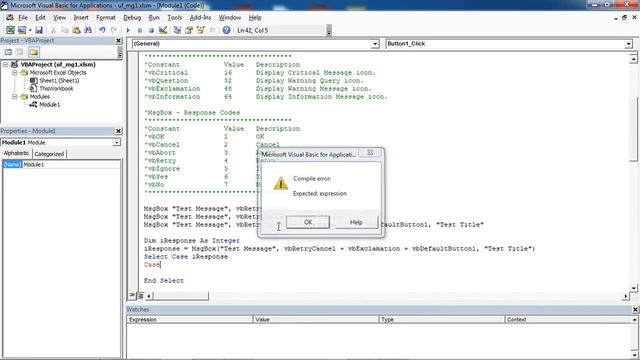This screenshot has height=360, width=640.
Task: Click the Insert UserForm toolbar icon
Action: pyautogui.click(x=22, y=30)
